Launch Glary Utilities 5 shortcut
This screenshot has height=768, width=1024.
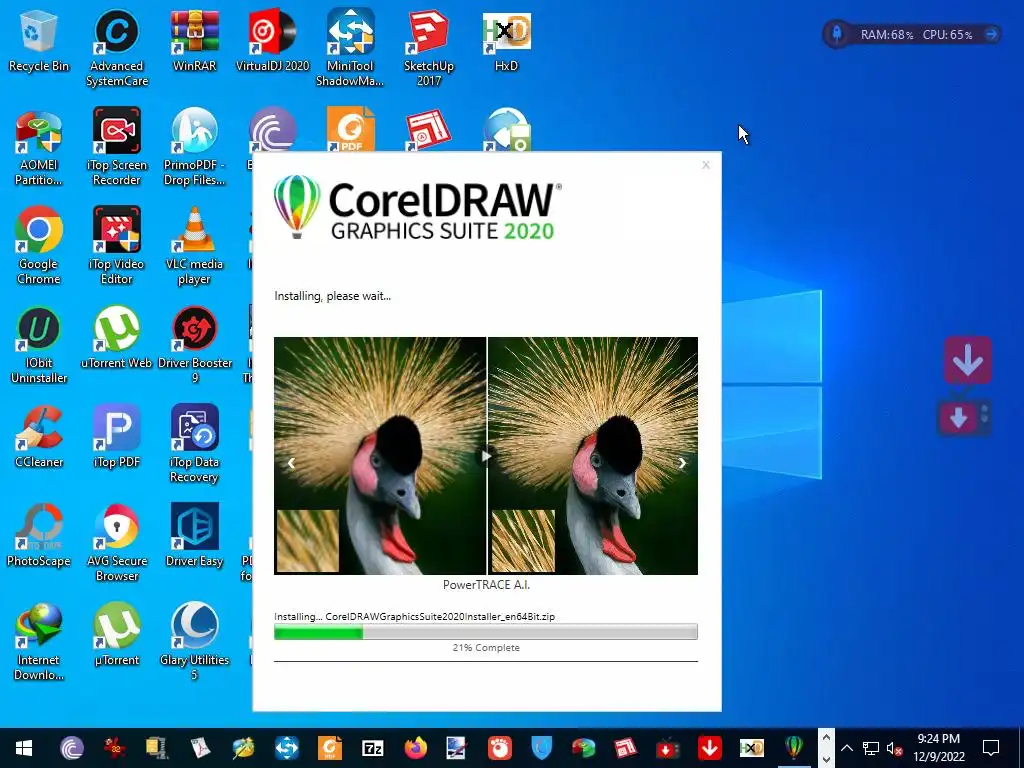point(195,643)
